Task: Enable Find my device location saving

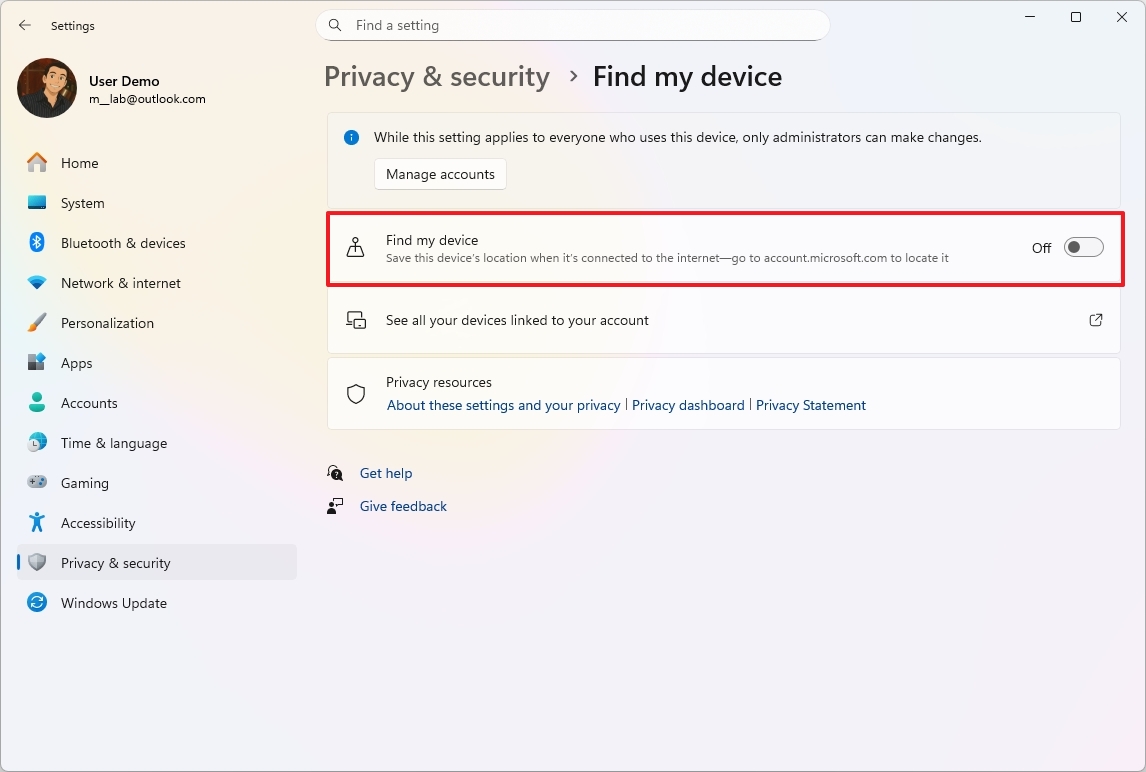Action: tap(1083, 247)
